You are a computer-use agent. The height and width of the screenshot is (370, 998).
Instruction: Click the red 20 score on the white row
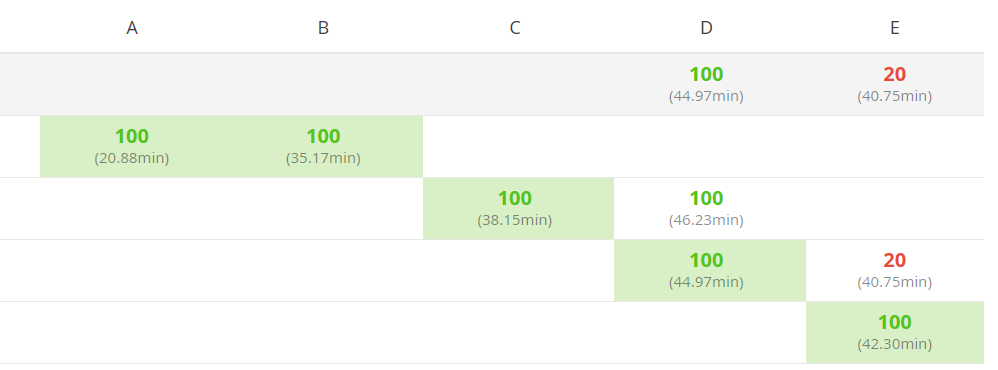(894, 260)
